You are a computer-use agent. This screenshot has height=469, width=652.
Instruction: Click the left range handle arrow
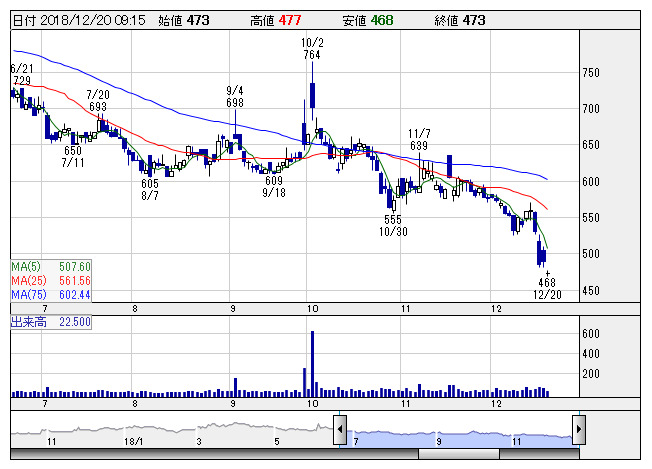(x=340, y=428)
